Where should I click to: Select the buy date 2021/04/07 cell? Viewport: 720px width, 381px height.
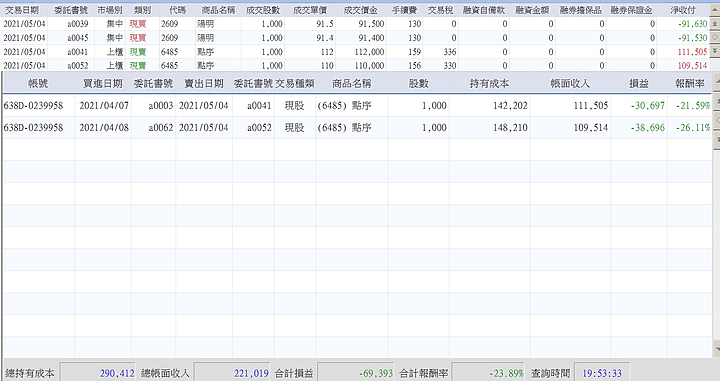[103, 106]
